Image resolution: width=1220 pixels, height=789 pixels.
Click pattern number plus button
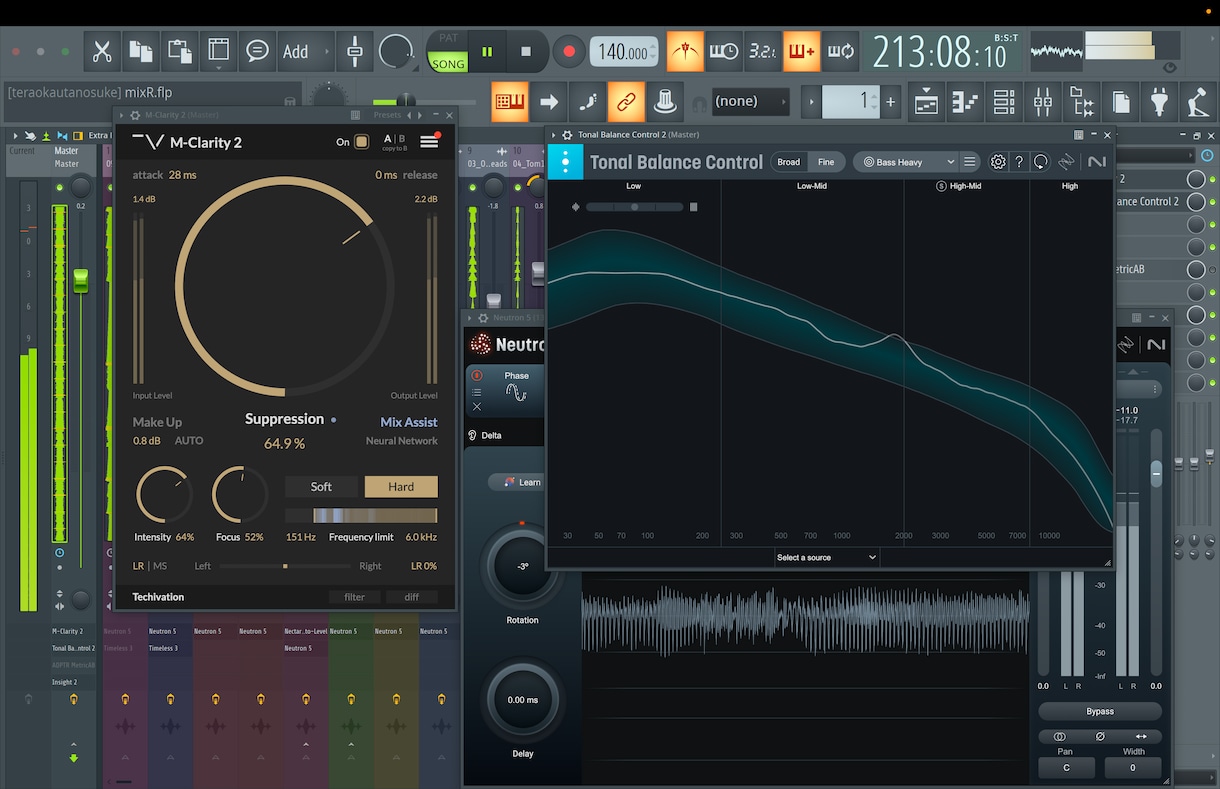click(890, 101)
